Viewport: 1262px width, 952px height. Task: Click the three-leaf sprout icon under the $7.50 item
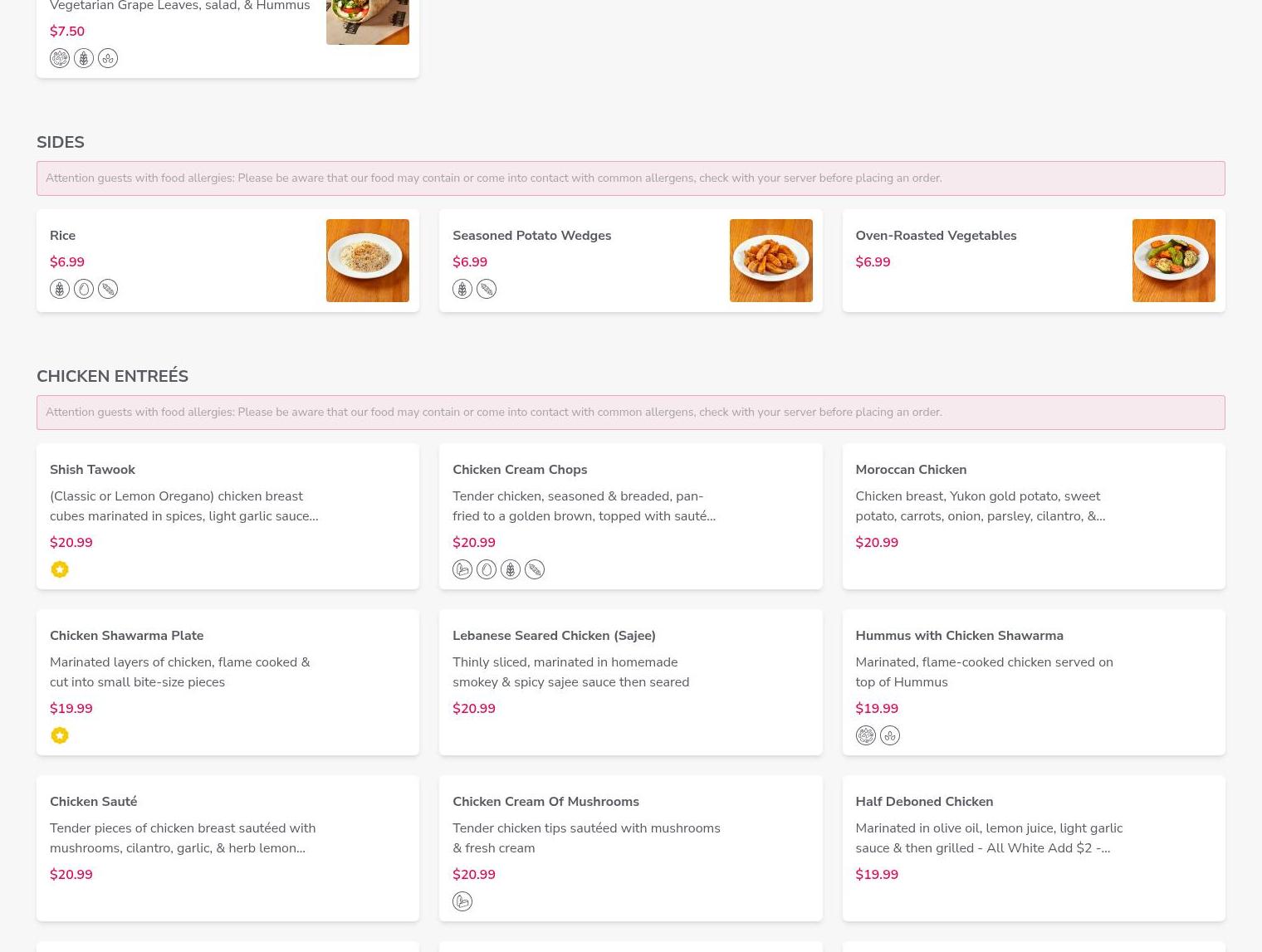pyautogui.click(x=108, y=58)
